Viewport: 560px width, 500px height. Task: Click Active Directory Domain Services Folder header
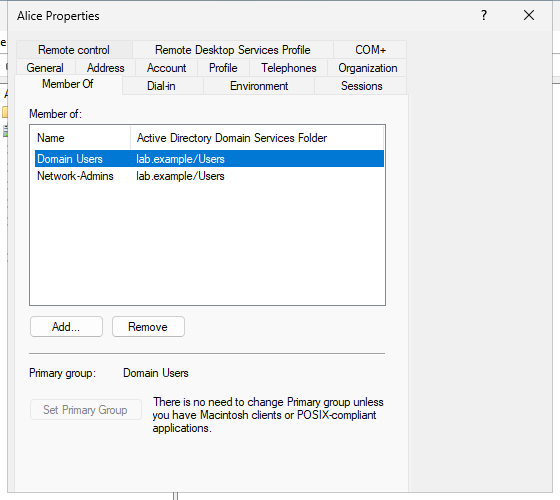[257, 138]
